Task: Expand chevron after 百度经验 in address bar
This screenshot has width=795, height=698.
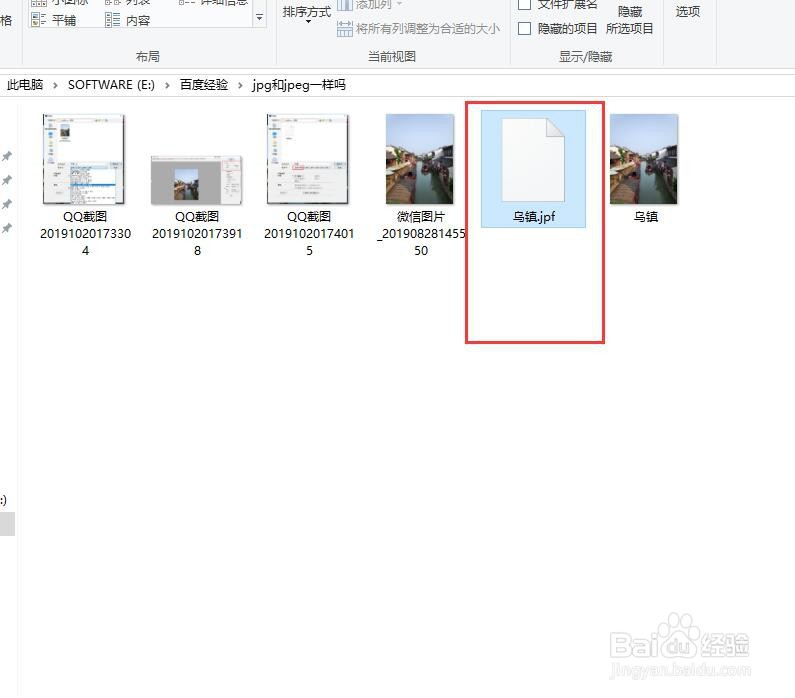Action: coord(240,85)
